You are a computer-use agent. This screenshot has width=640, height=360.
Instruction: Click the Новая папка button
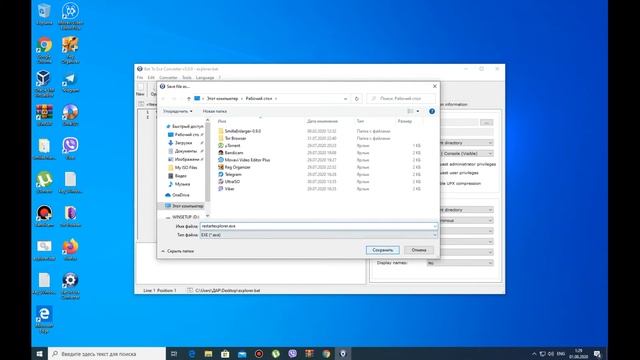[x=215, y=111]
